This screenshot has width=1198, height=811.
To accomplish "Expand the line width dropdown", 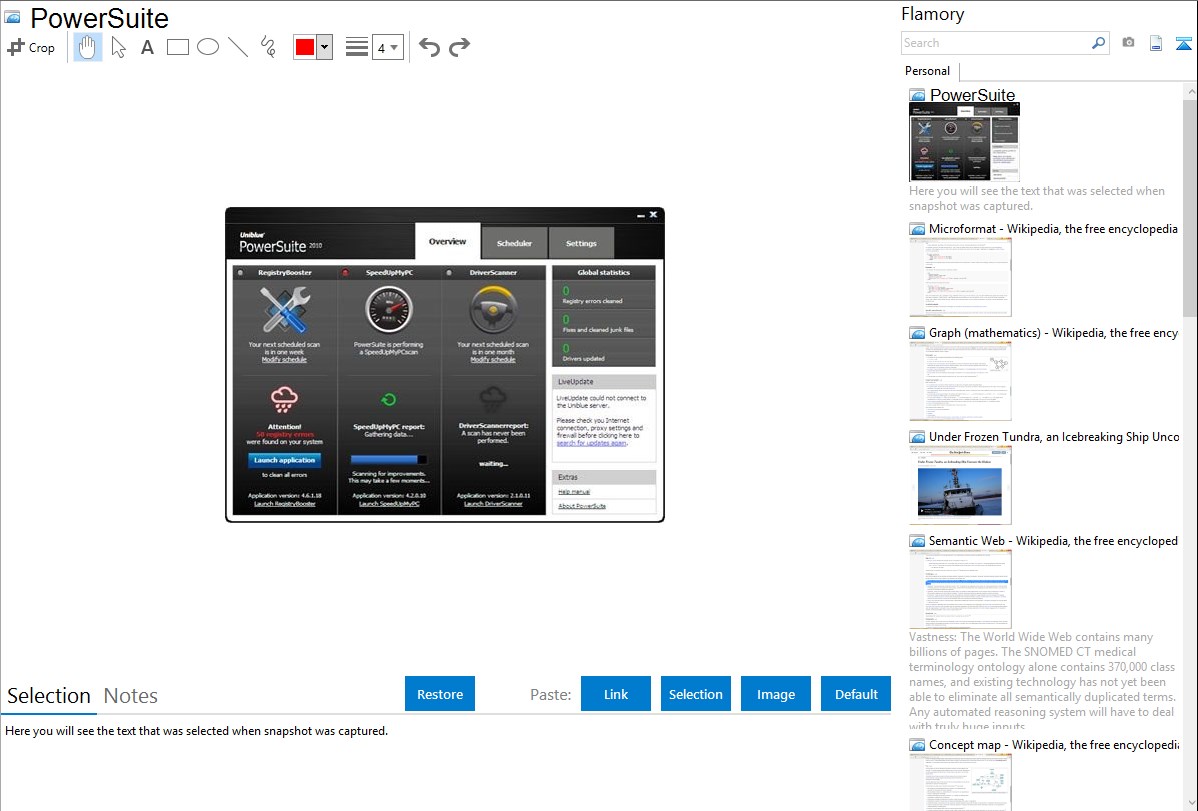I will point(387,47).
